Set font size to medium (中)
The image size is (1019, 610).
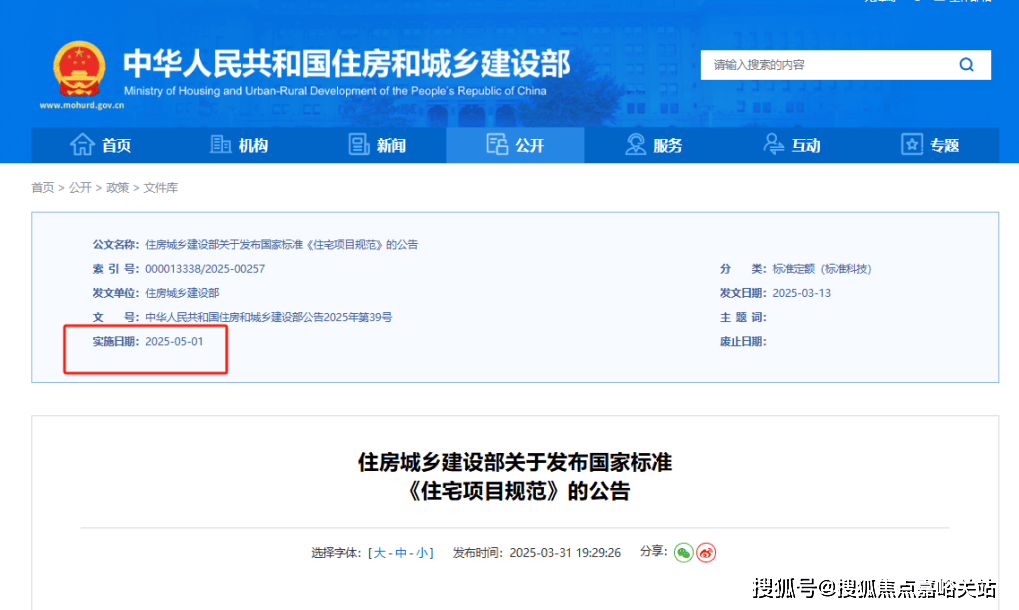401,553
